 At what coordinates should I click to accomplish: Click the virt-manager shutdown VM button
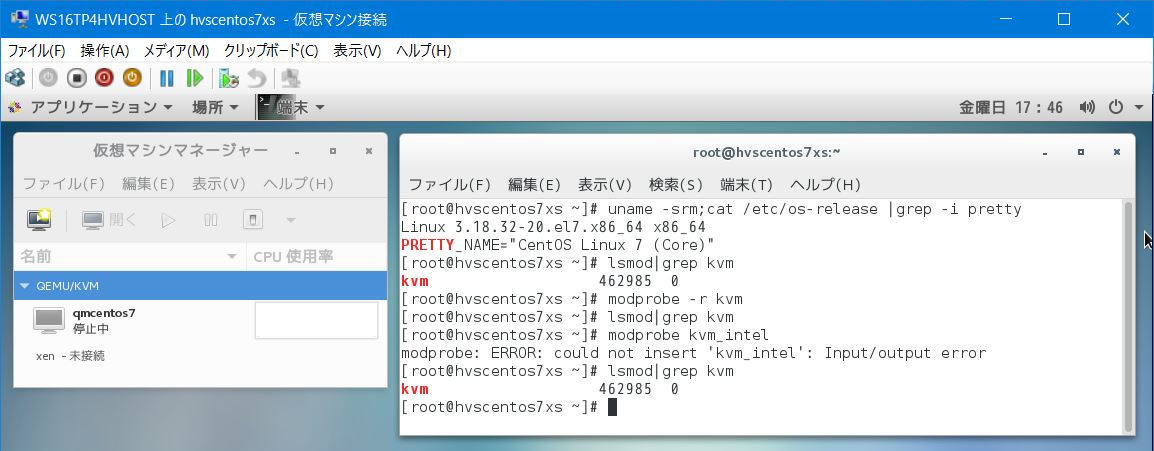(x=252, y=219)
